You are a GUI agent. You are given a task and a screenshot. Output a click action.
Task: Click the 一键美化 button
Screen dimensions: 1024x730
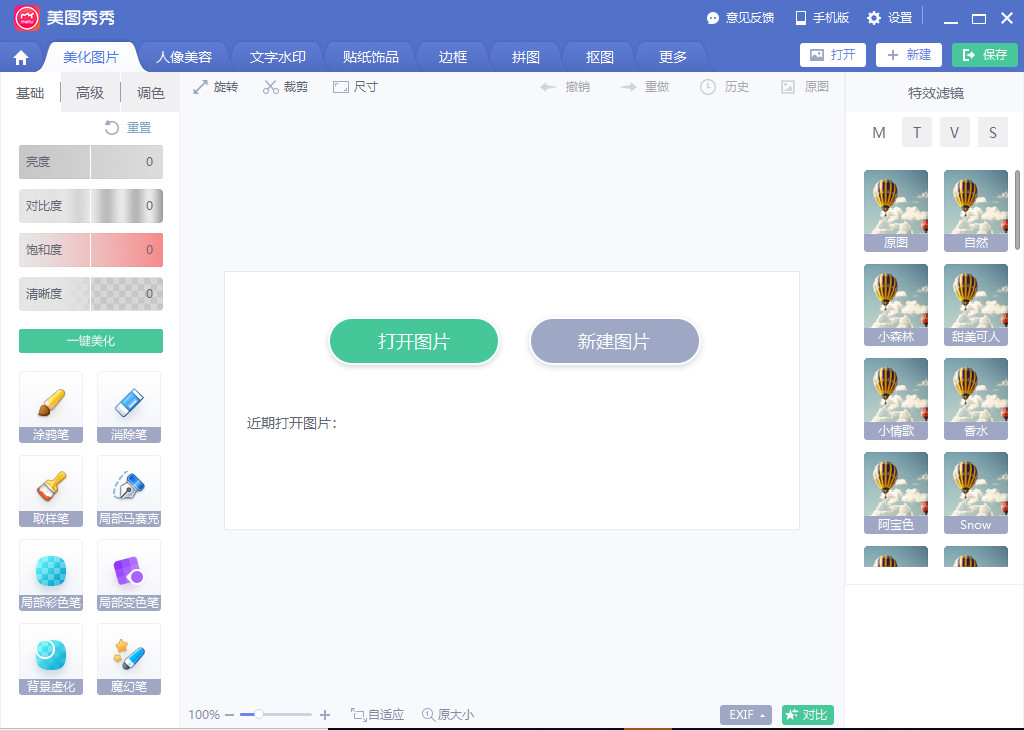pyautogui.click(x=91, y=341)
